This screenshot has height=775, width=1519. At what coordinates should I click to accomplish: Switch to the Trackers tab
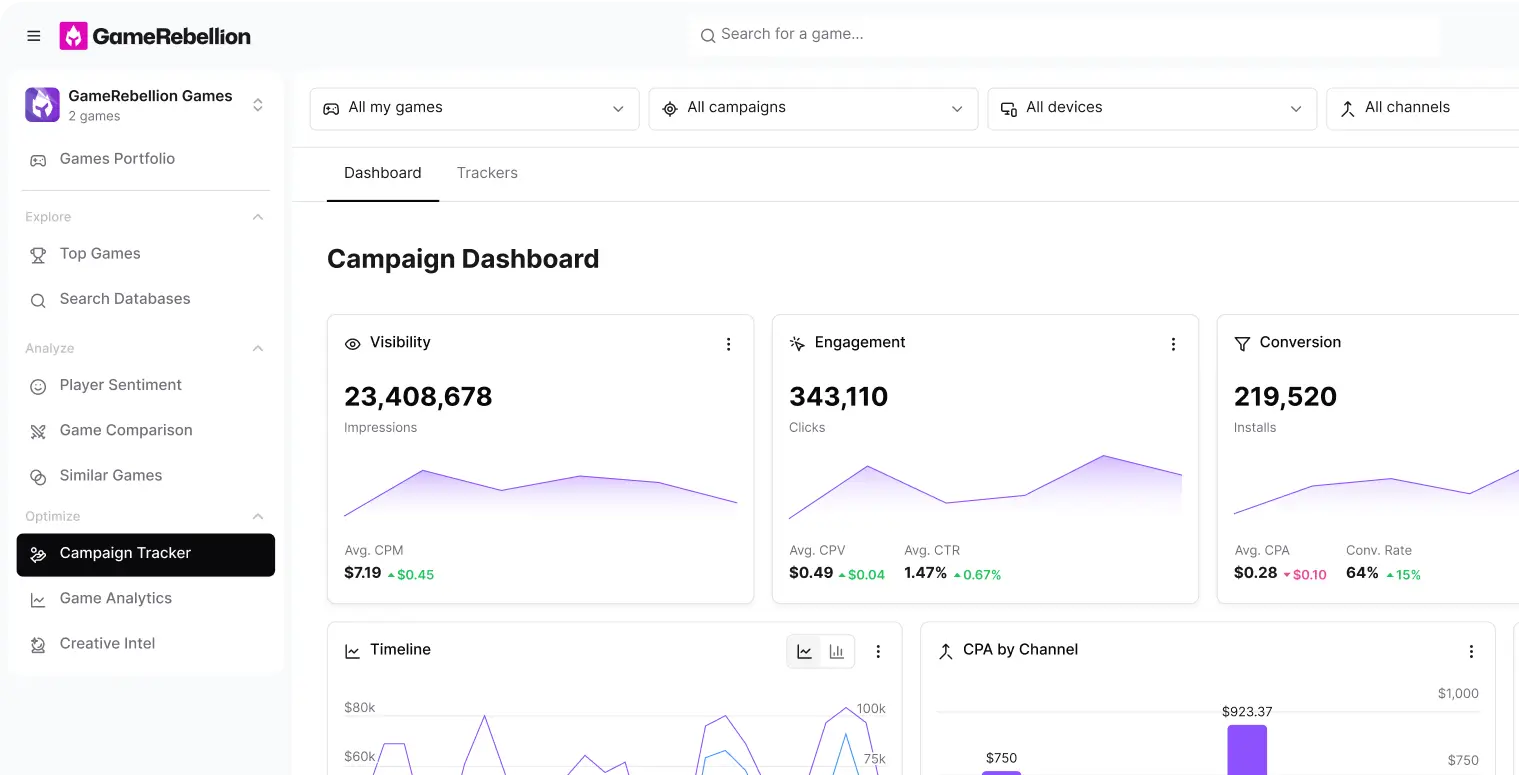pos(487,173)
